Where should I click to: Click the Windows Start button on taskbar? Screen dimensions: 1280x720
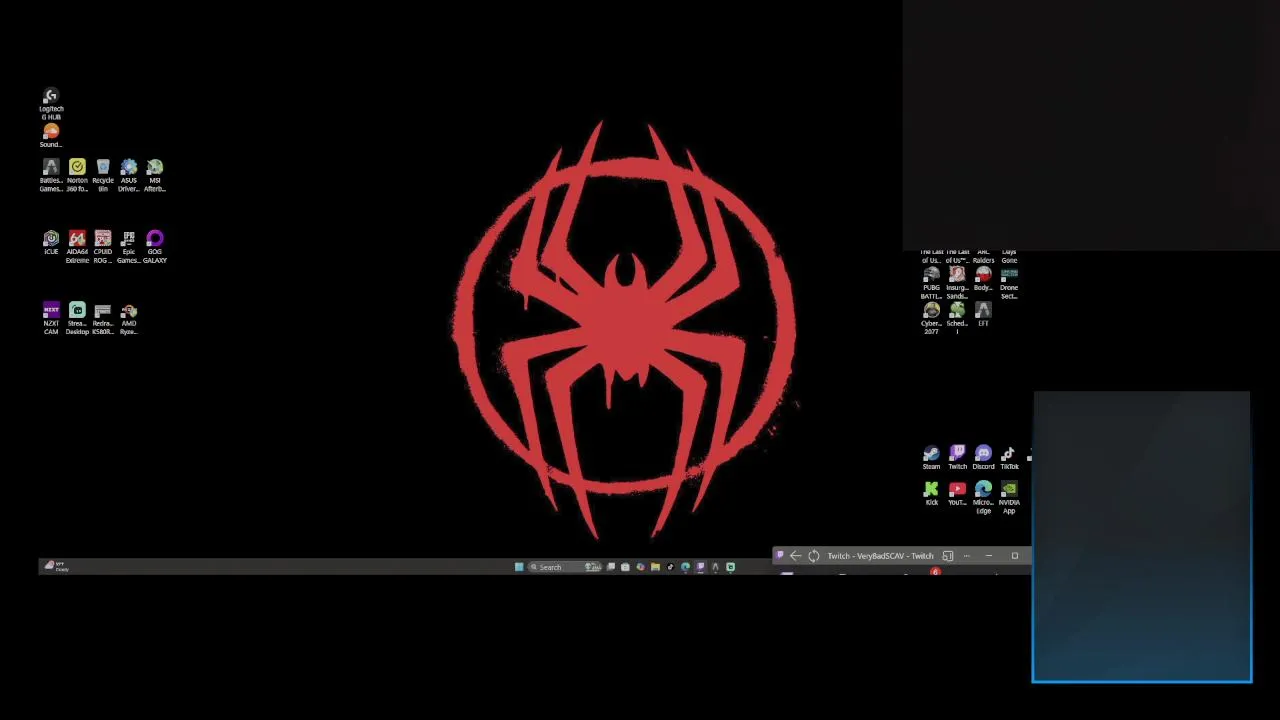tap(519, 567)
